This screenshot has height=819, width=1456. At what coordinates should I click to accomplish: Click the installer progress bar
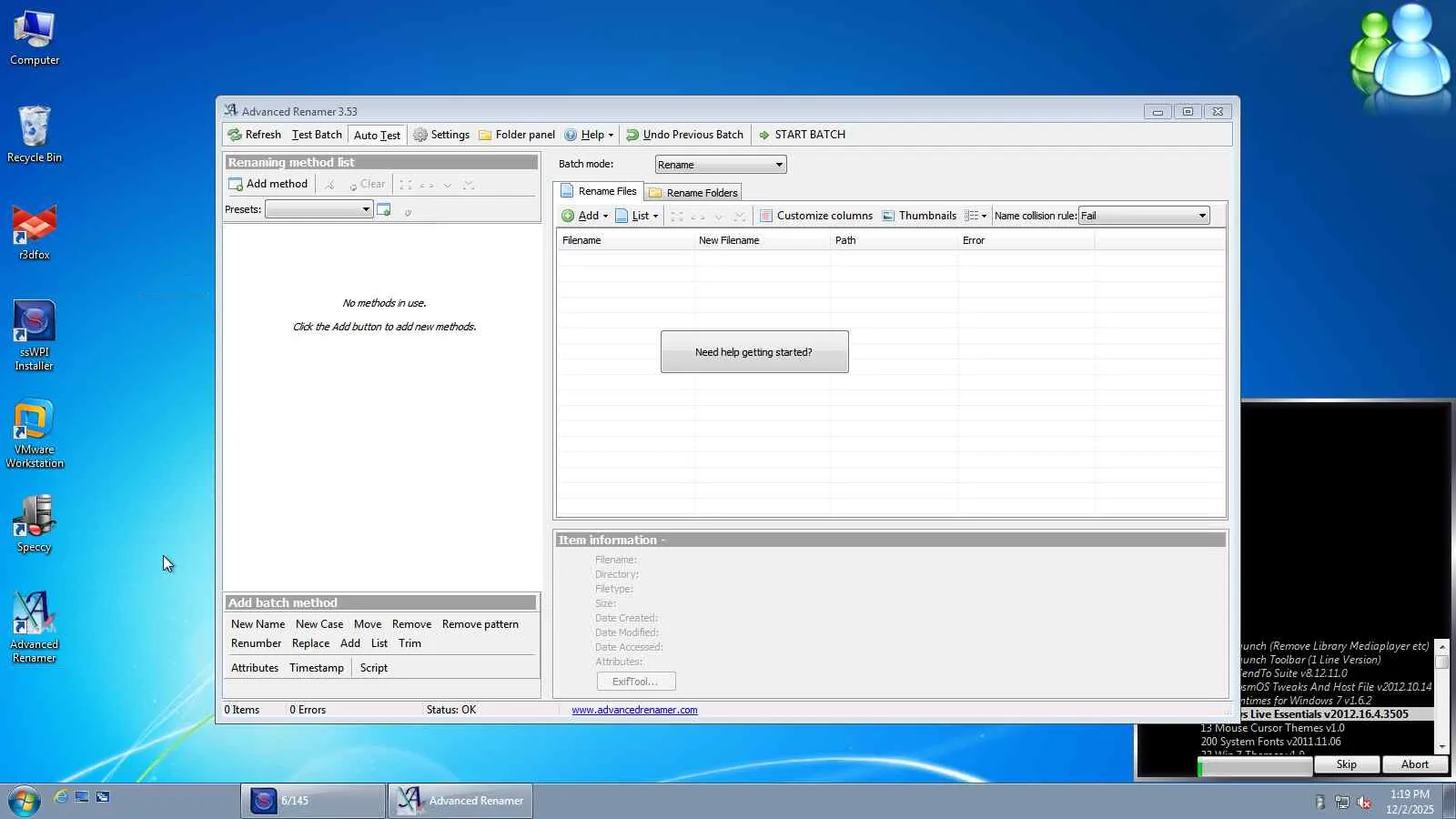pyautogui.click(x=1255, y=768)
